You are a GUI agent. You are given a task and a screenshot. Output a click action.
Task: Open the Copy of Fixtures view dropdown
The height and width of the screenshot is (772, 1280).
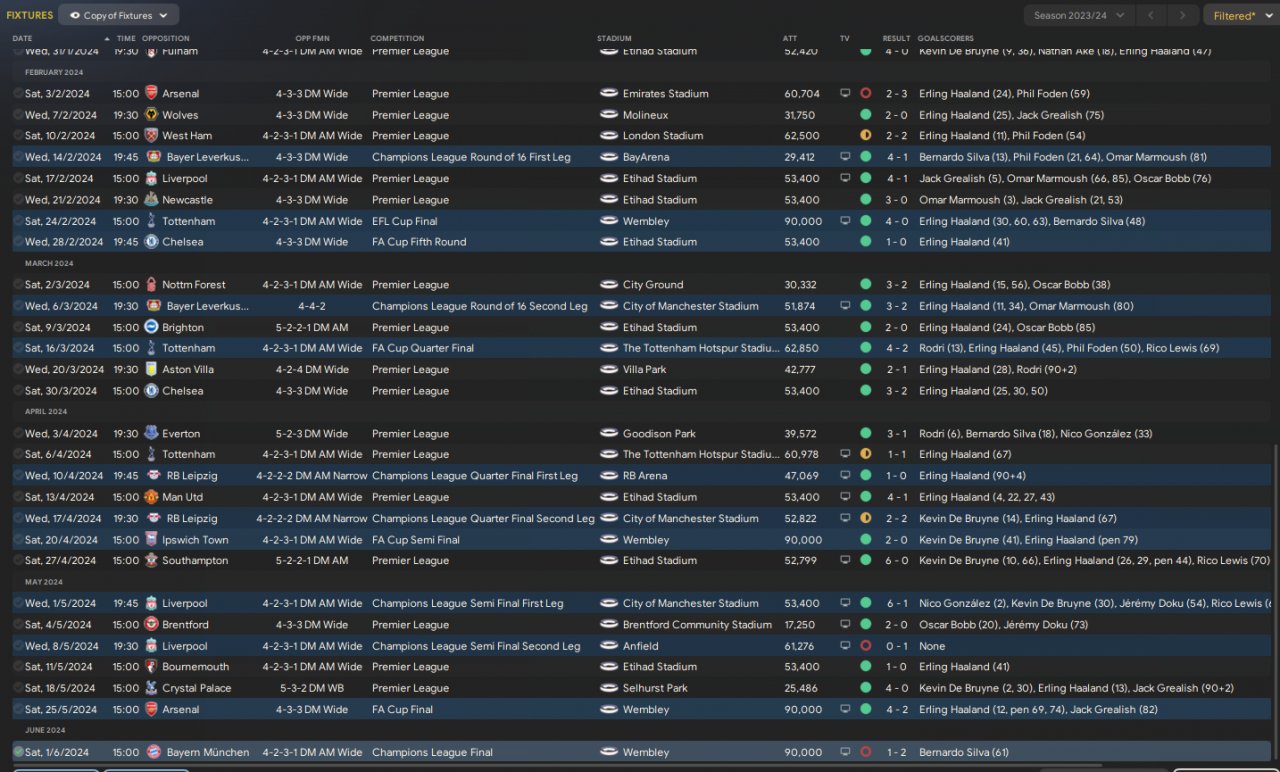119,15
